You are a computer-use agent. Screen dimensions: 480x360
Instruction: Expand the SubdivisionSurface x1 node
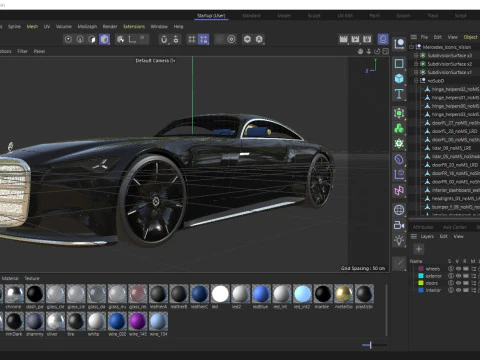416,72
